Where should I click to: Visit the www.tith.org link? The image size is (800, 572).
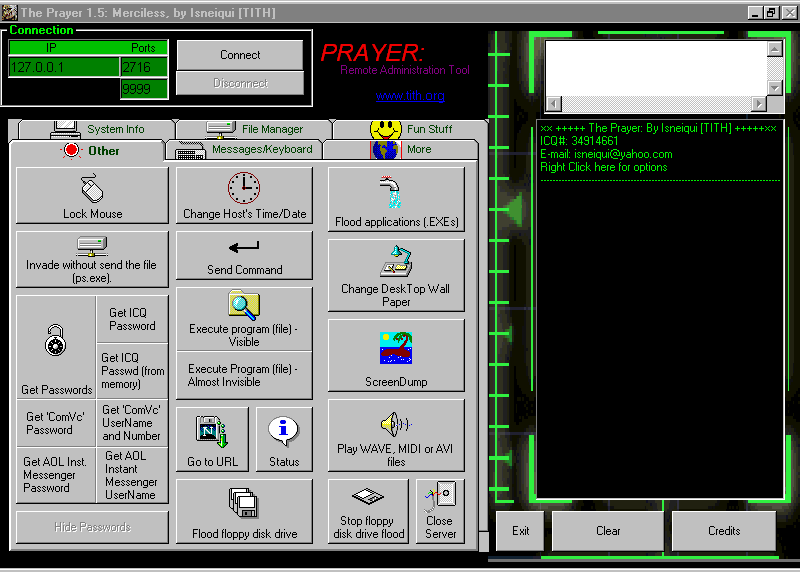tap(410, 96)
